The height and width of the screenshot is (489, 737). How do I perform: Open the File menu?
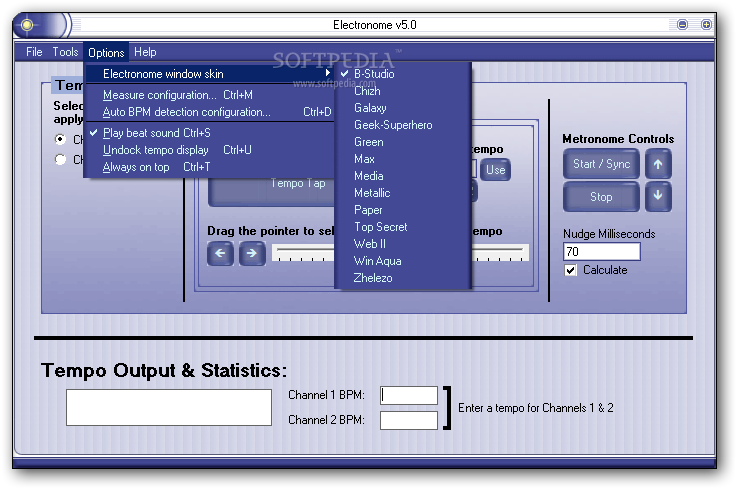[x=34, y=52]
